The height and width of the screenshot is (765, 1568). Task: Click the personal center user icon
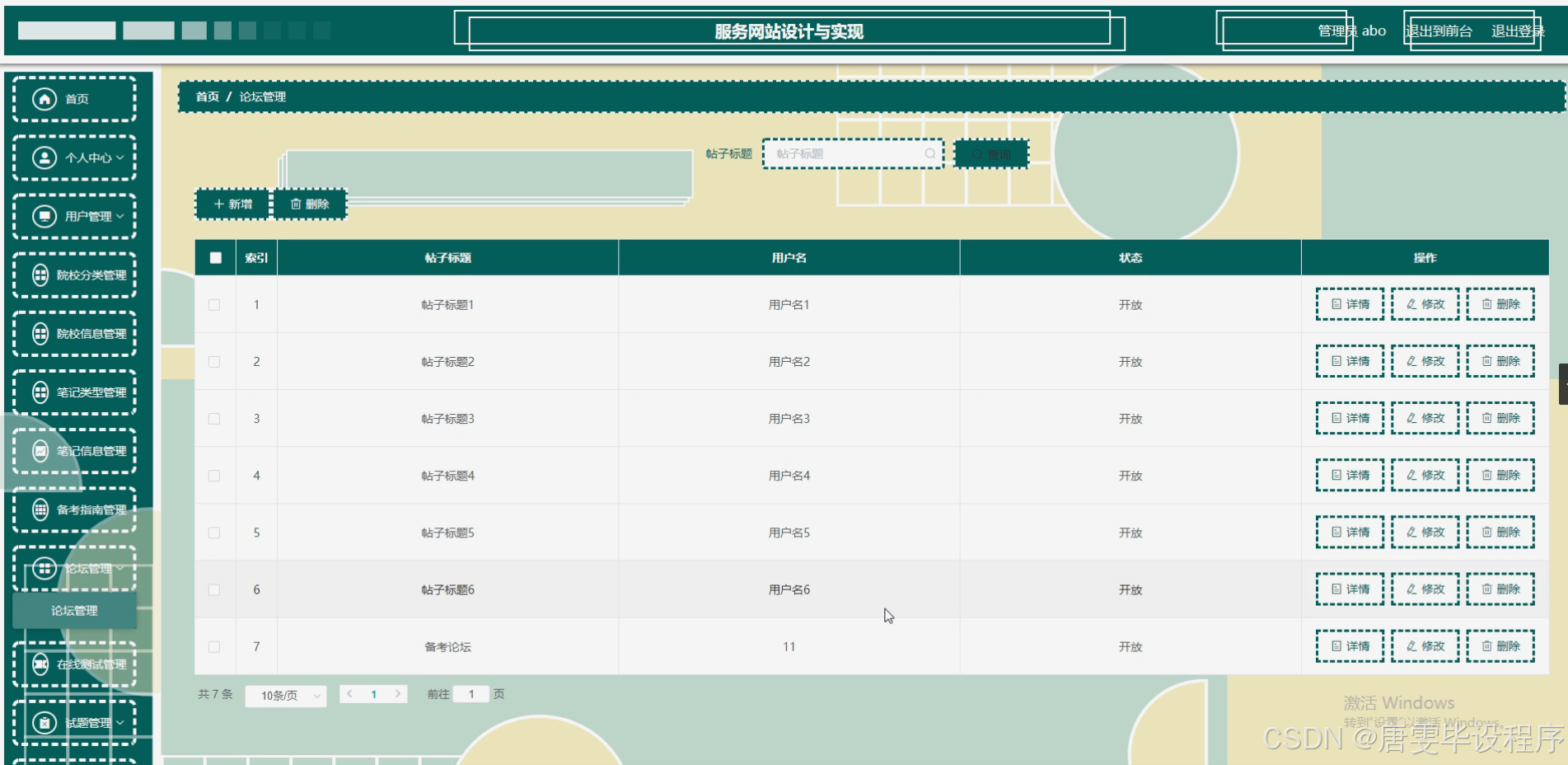pyautogui.click(x=44, y=157)
